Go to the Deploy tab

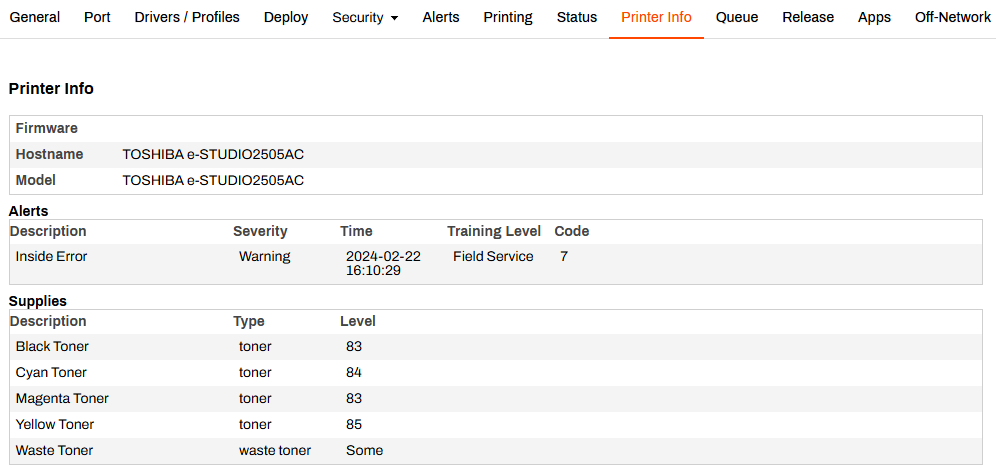(286, 18)
